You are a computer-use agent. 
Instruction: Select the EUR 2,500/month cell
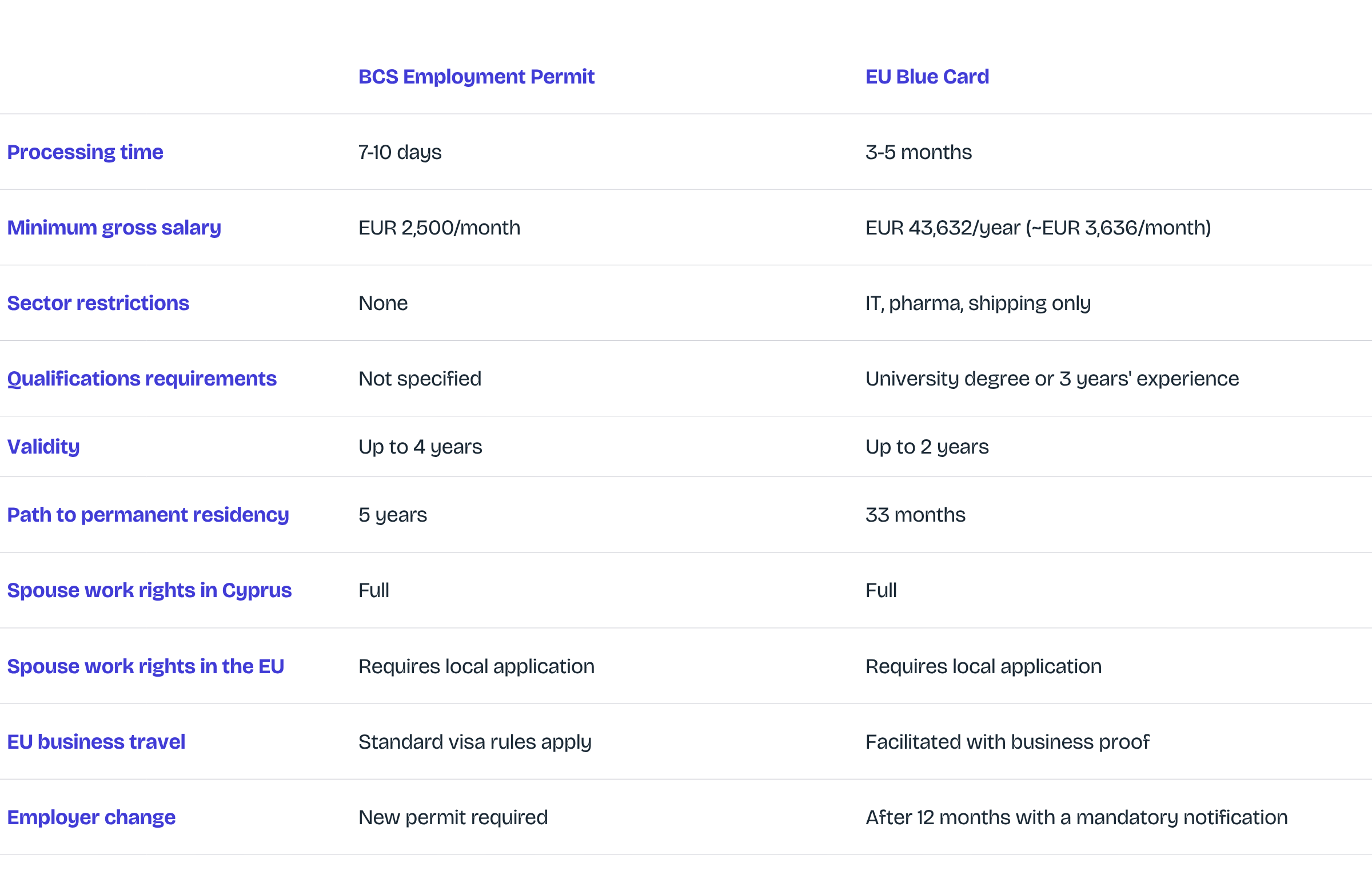pos(439,228)
